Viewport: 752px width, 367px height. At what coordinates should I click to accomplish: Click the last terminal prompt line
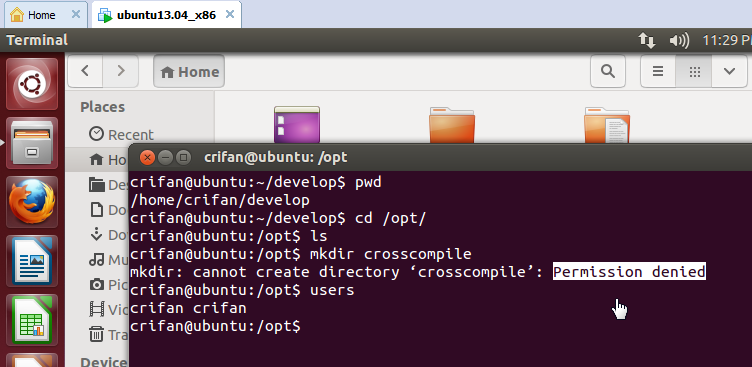tap(215, 326)
